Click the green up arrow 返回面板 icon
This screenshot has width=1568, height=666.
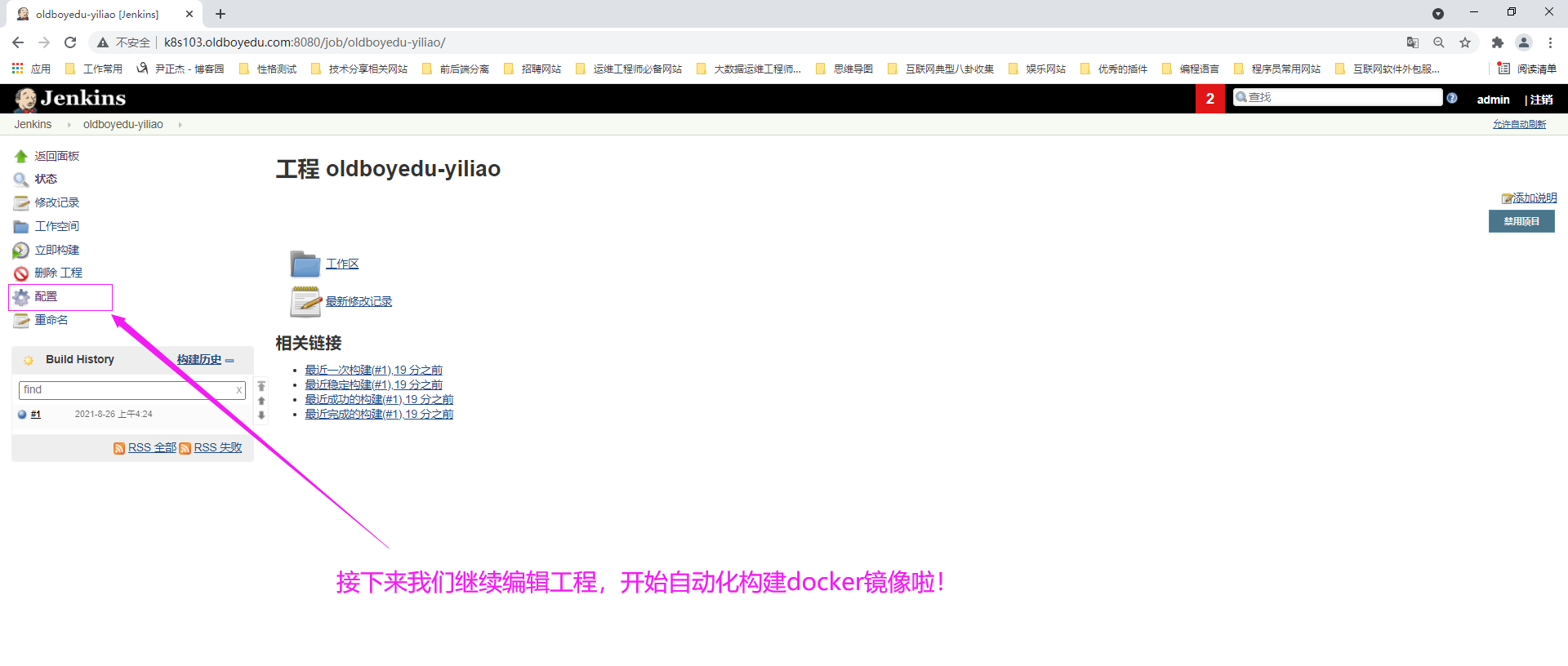21,157
